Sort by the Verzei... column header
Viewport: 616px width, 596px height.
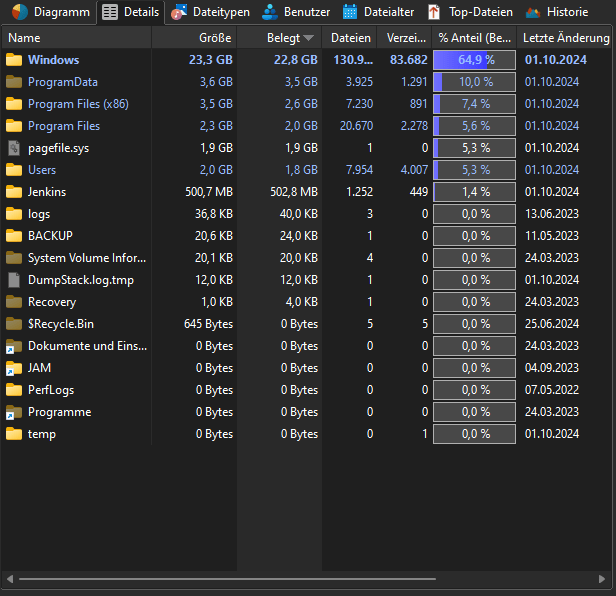click(404, 38)
